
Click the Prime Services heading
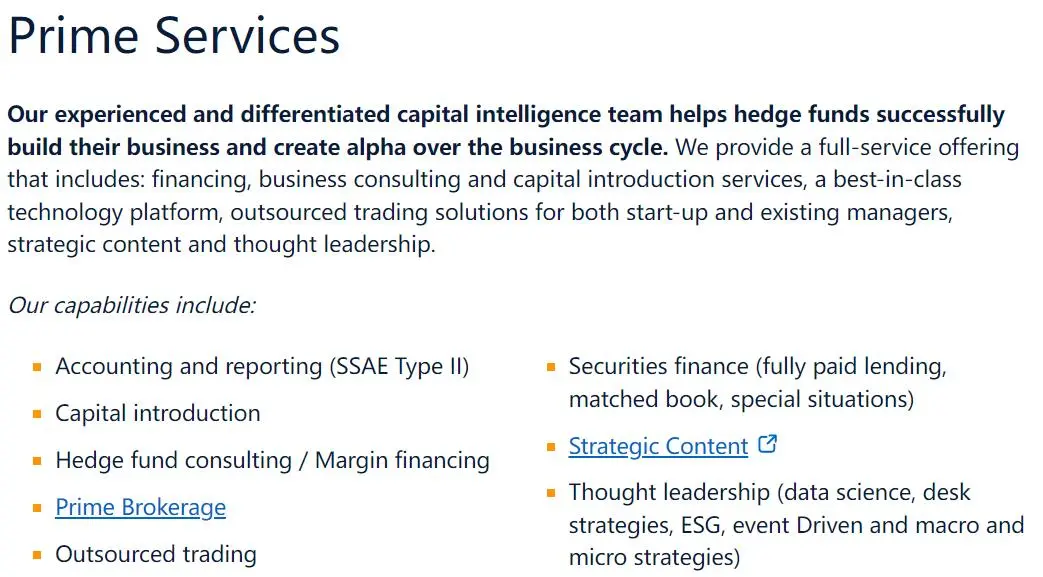point(174,36)
